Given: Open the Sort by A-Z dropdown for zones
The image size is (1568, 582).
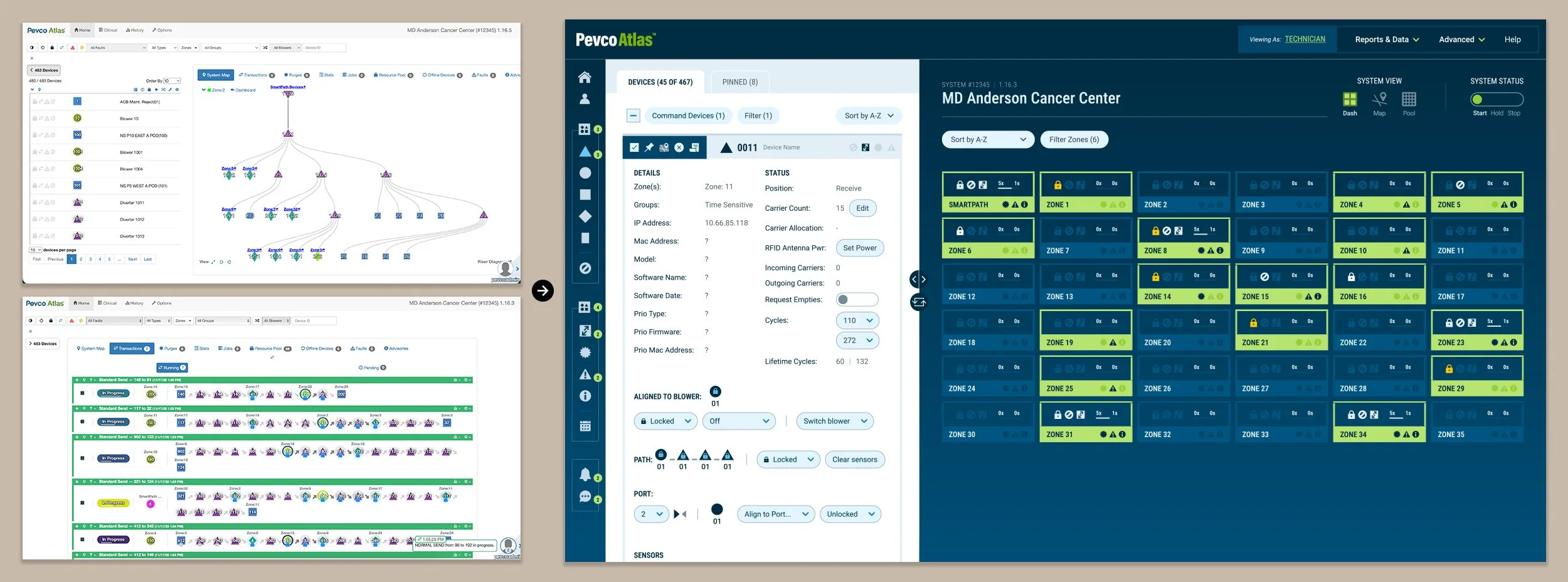Looking at the screenshot, I should tap(987, 139).
